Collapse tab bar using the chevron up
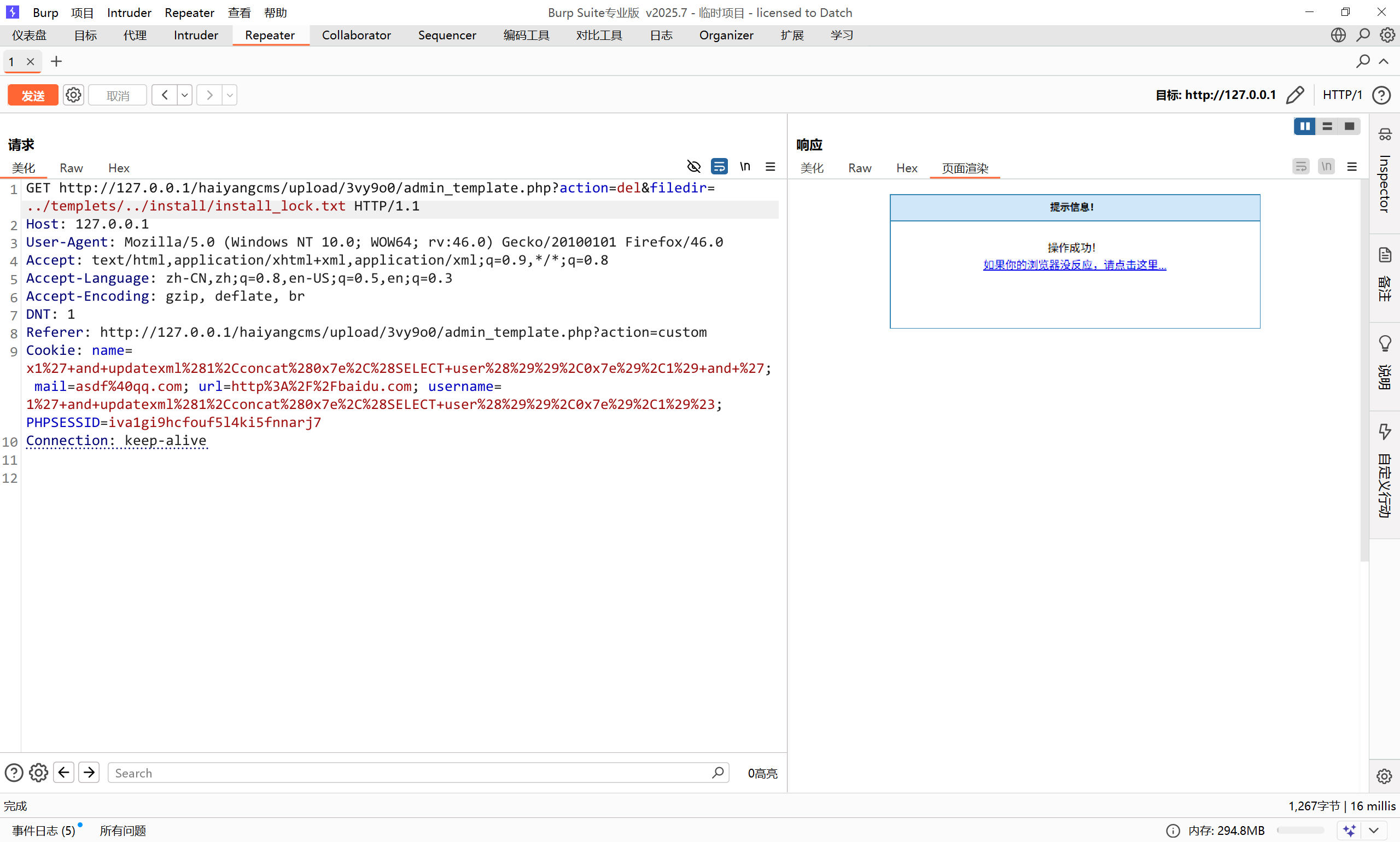This screenshot has width=1400, height=842. pyautogui.click(x=1384, y=61)
